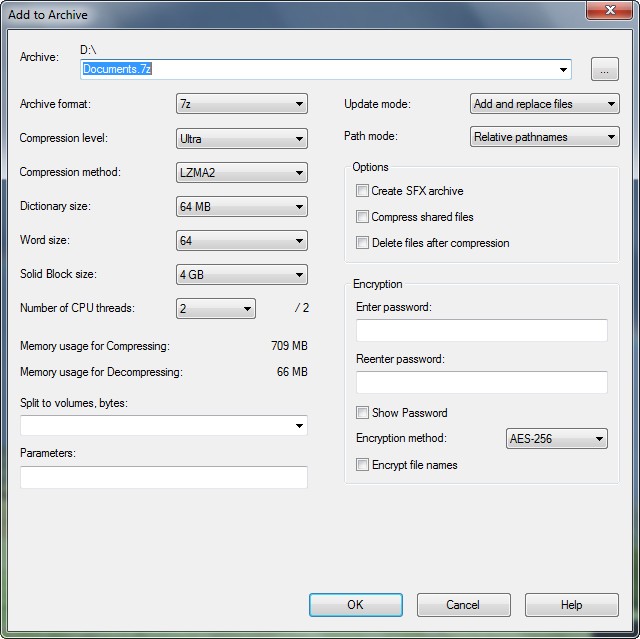Click the Parameters text field
Image resolution: width=640 pixels, height=639 pixels.
coord(164,477)
